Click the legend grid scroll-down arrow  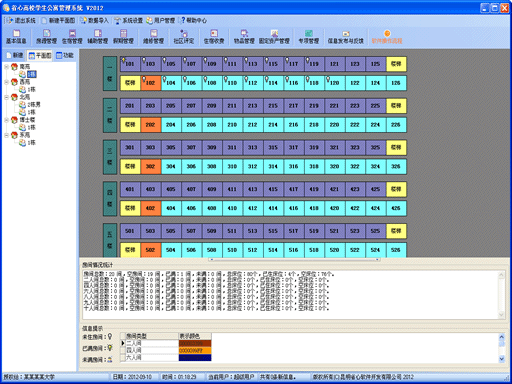click(502, 359)
